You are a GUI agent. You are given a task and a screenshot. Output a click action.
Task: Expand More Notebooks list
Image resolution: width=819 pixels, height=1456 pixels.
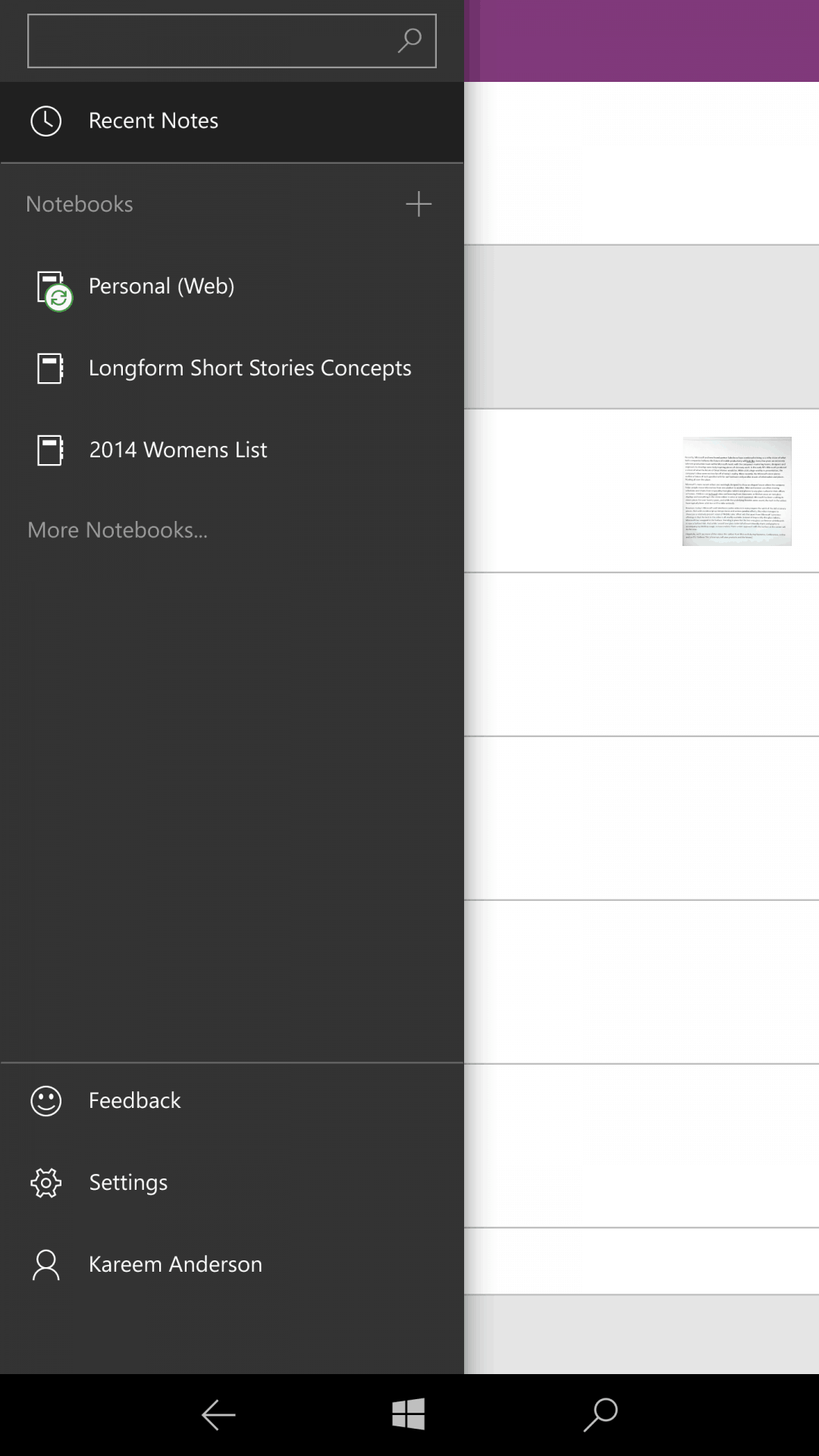tap(118, 530)
